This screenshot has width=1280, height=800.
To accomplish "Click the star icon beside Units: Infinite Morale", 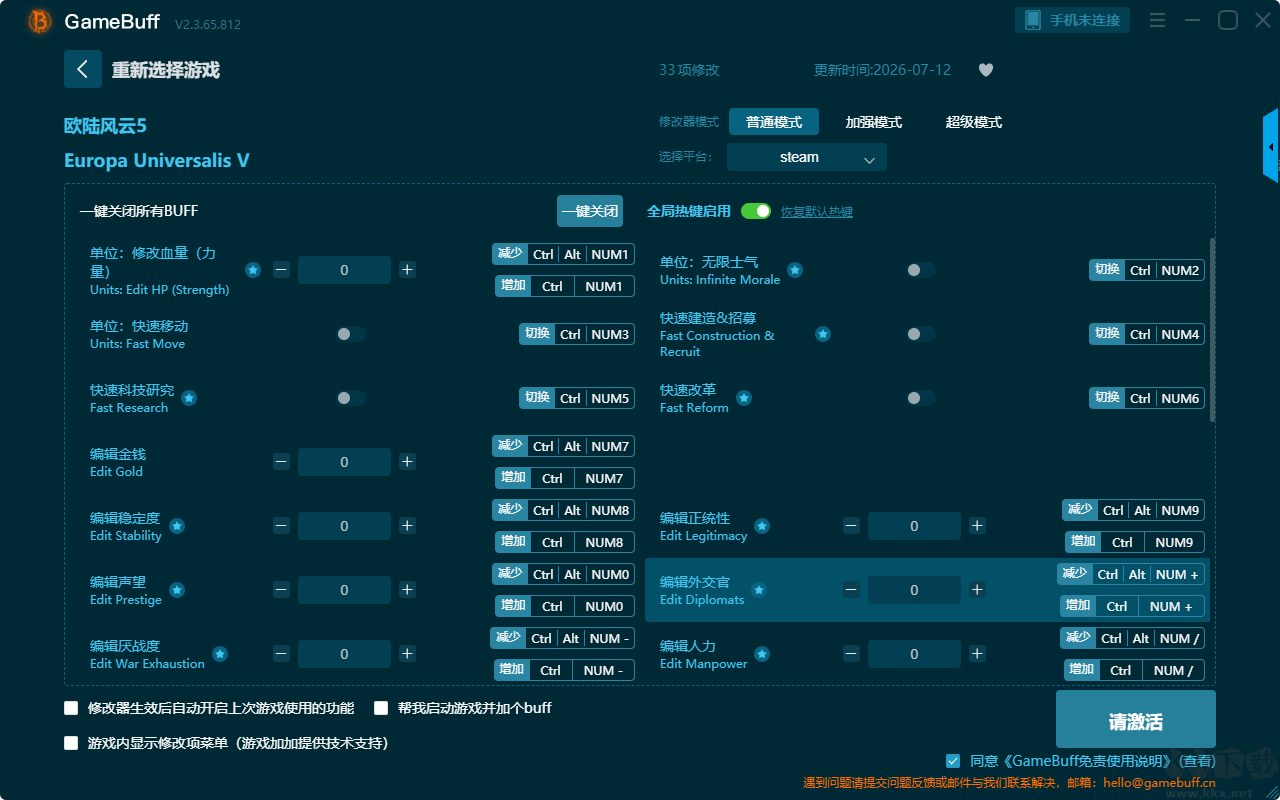I will (795, 270).
